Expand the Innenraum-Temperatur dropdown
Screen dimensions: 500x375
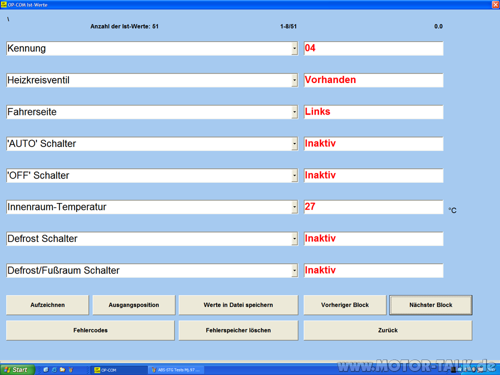point(294,207)
